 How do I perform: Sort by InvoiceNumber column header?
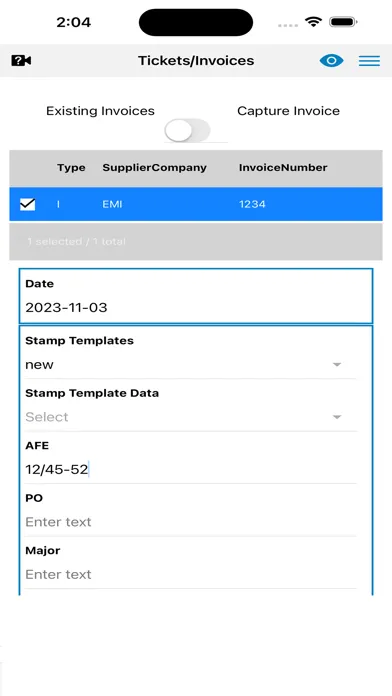pyautogui.click(x=283, y=167)
